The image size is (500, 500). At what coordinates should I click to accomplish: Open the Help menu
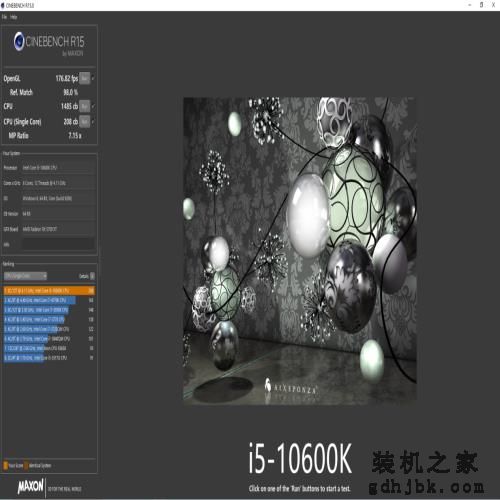13,17
